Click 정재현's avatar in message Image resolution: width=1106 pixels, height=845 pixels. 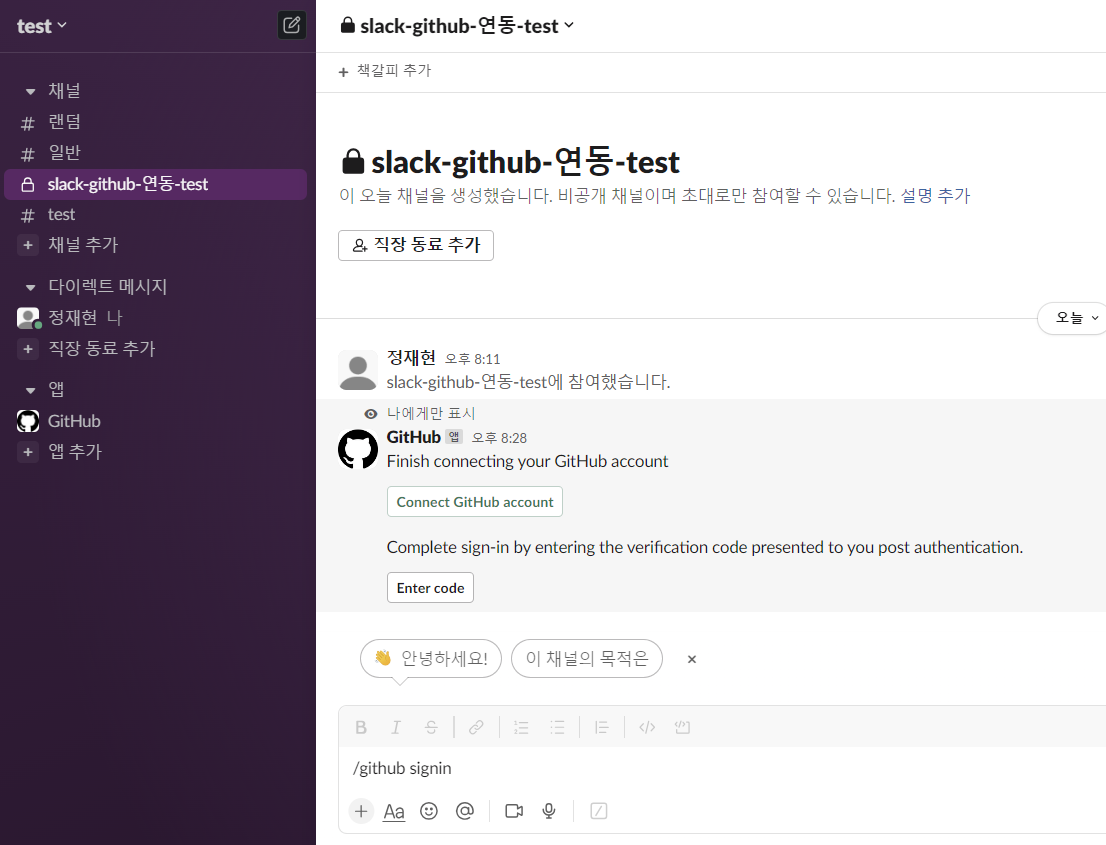click(358, 370)
